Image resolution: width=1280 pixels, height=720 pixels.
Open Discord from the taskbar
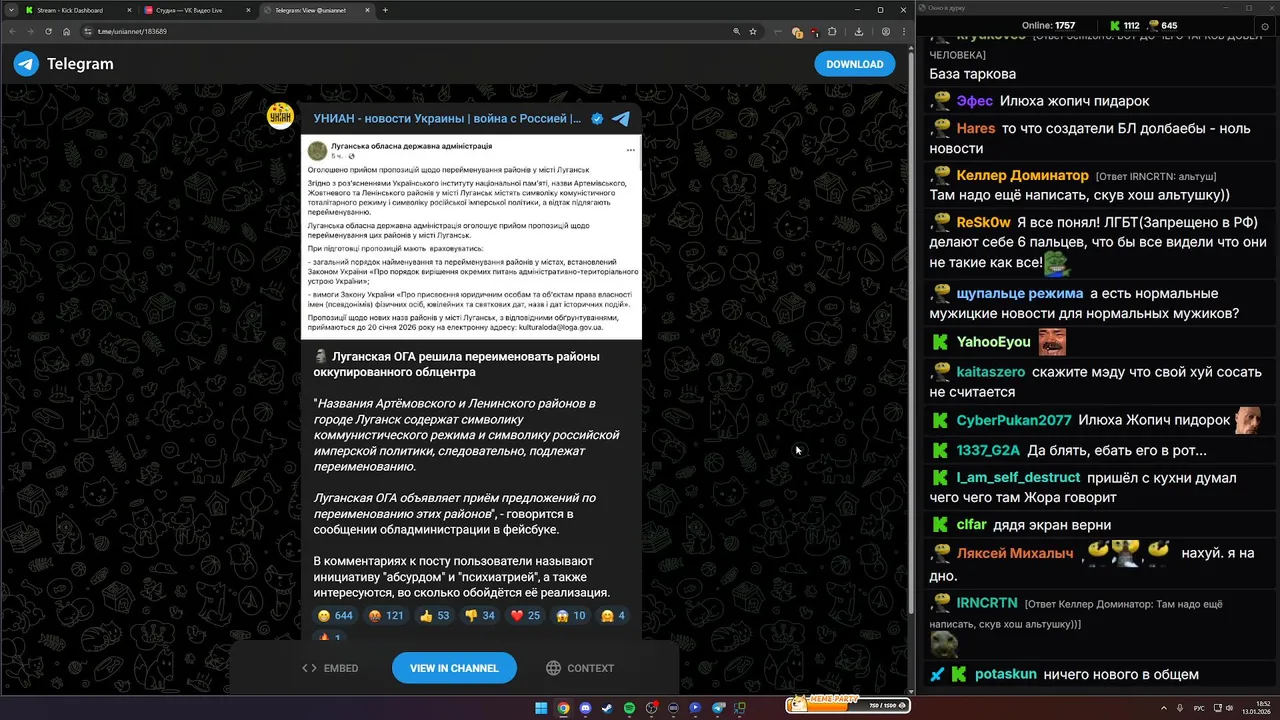point(585,708)
